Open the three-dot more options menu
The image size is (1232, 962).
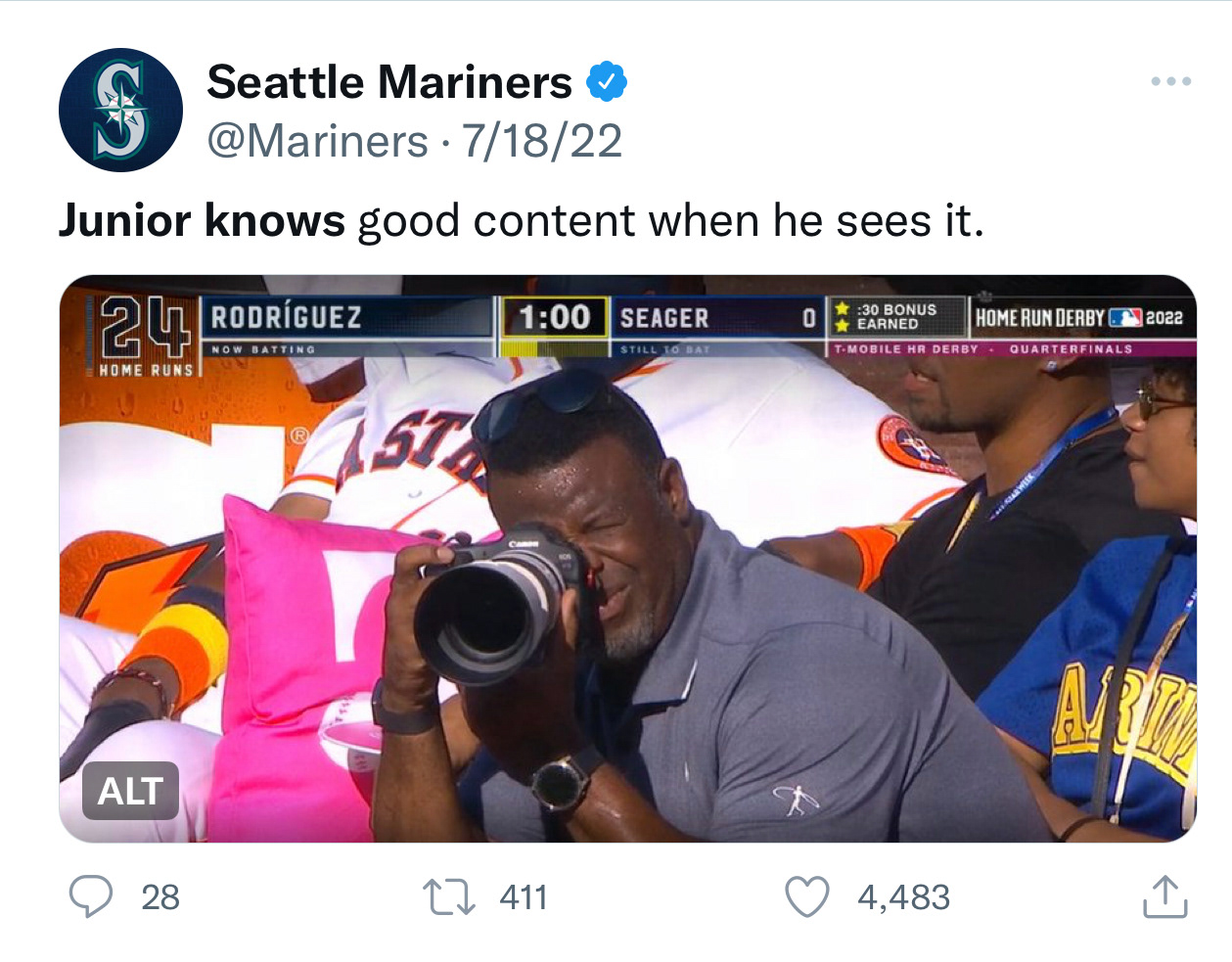click(1171, 81)
